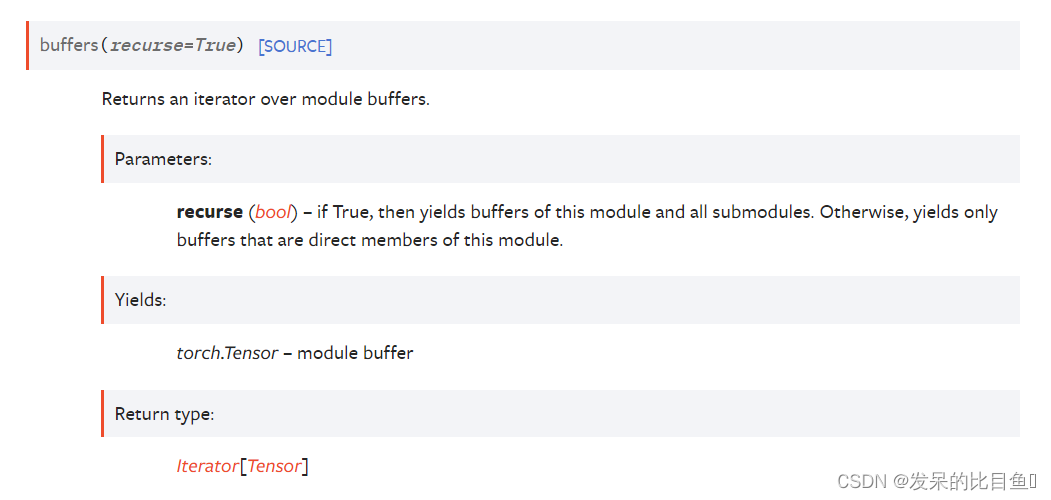Click the sentence "Returns an iterator over module buffers"
The image size is (1051, 500).
(265, 99)
